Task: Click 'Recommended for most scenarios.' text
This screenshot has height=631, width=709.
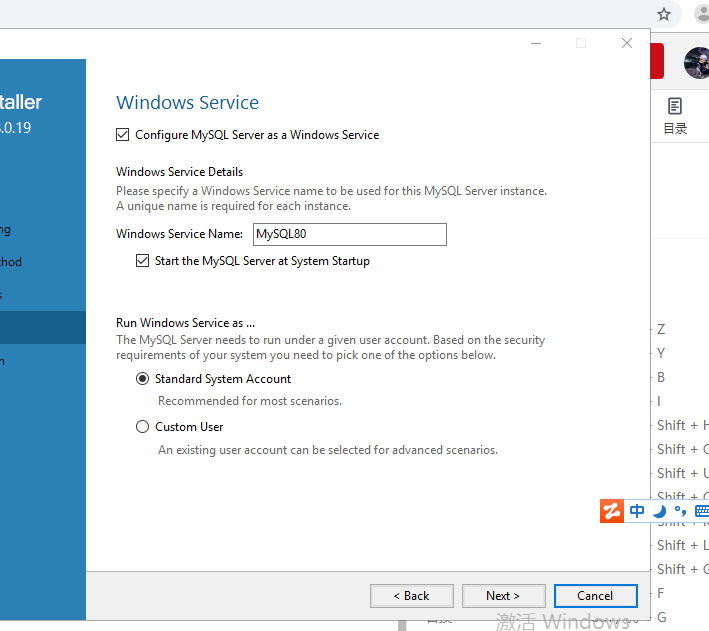Action: (250, 401)
